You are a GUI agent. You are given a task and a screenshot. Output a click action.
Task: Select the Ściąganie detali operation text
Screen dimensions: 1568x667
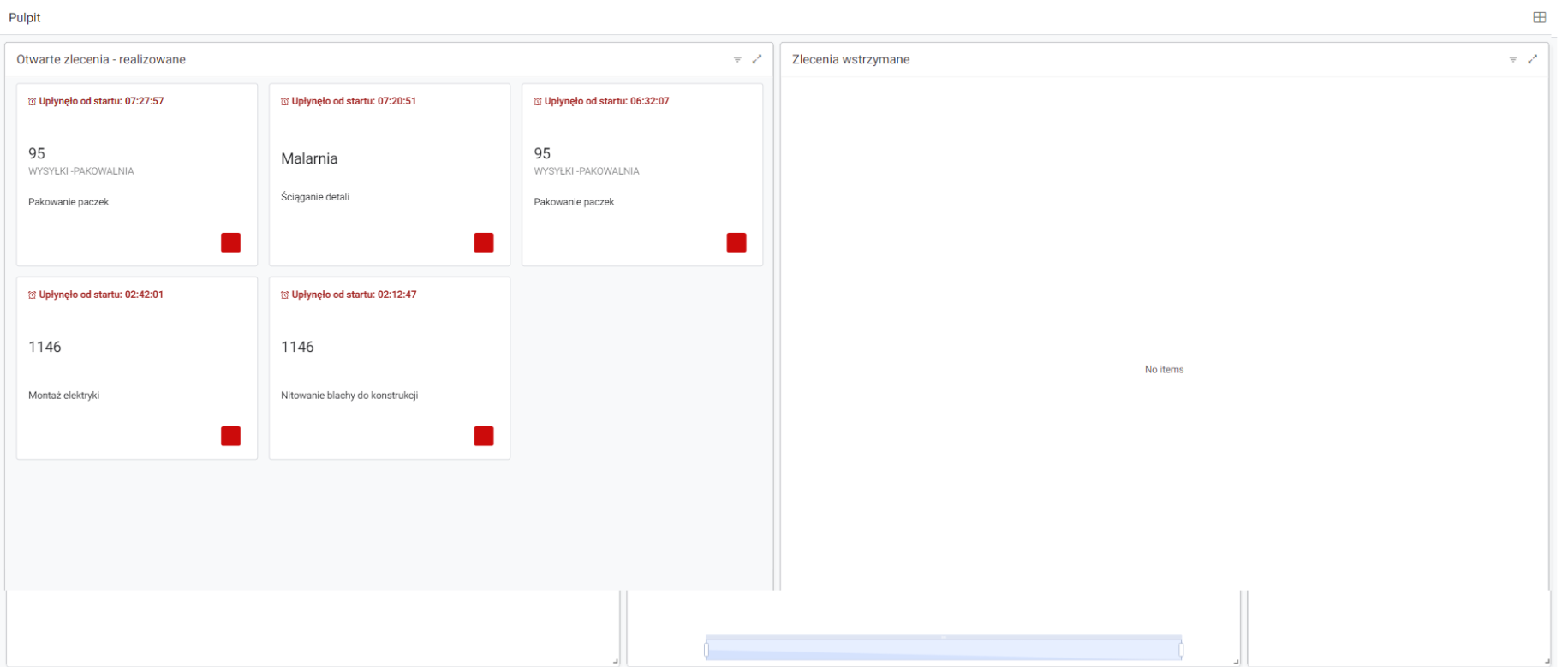click(315, 197)
